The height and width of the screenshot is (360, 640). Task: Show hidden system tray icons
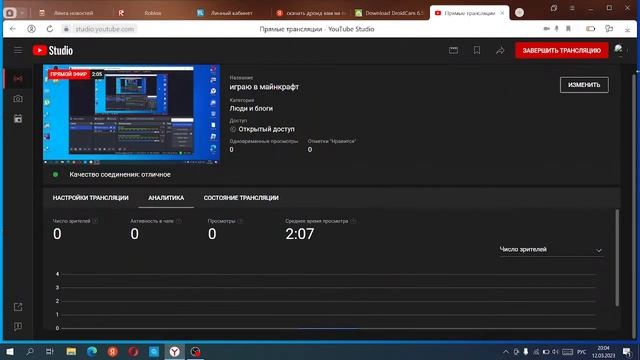click(x=506, y=352)
